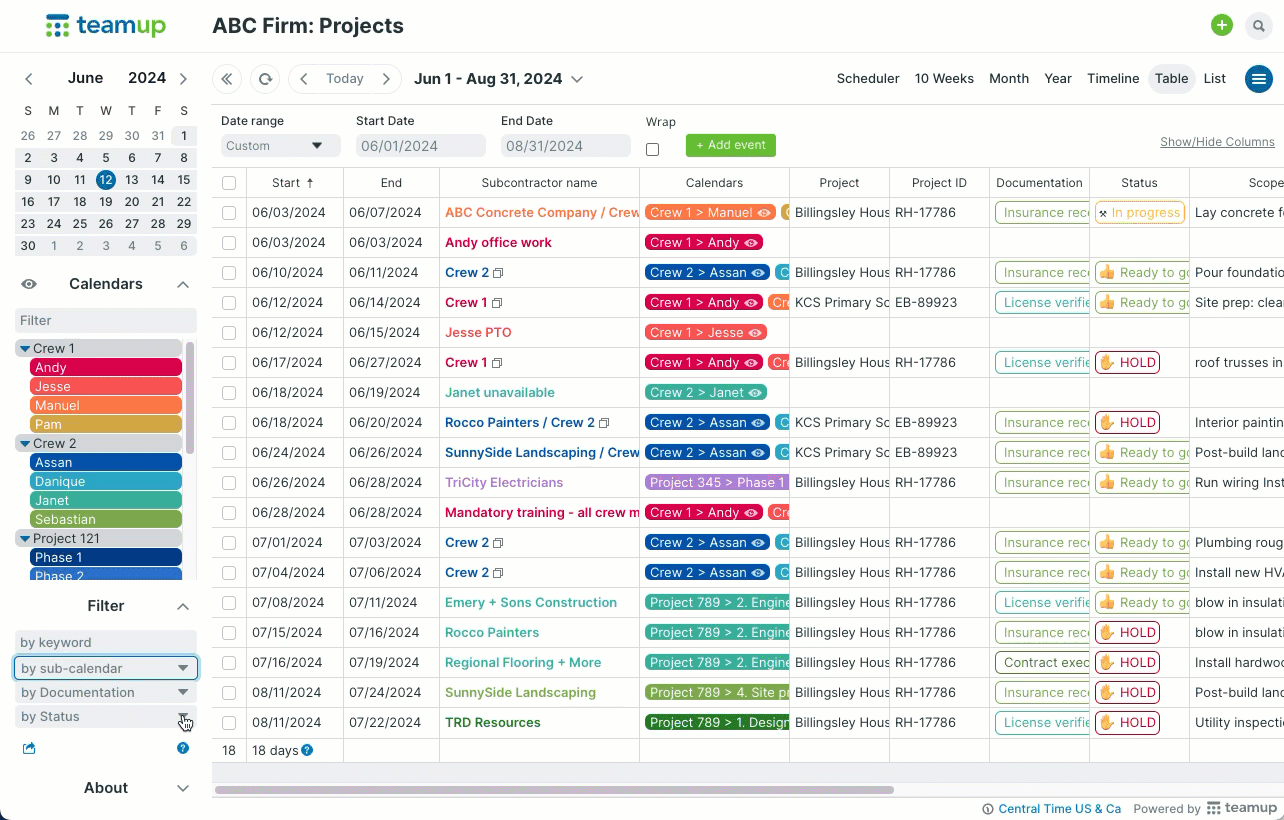Open the search magnifier icon in header
The width and height of the screenshot is (1284, 820).
[x=1258, y=26]
